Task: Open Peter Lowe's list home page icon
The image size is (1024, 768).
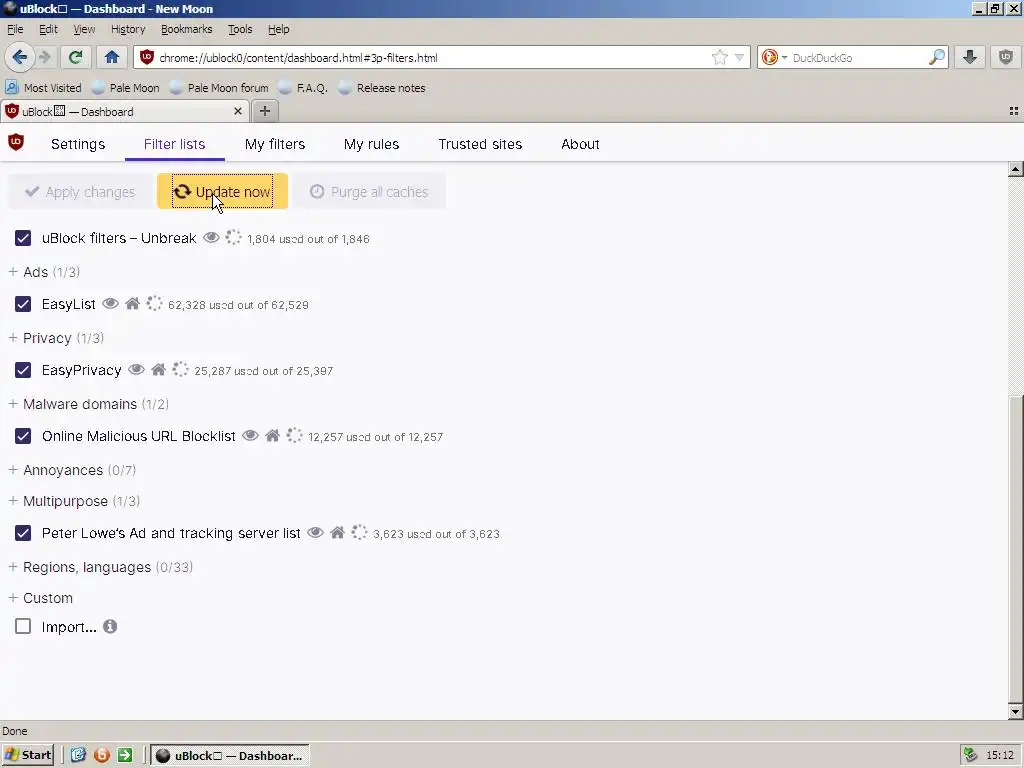Action: [338, 533]
